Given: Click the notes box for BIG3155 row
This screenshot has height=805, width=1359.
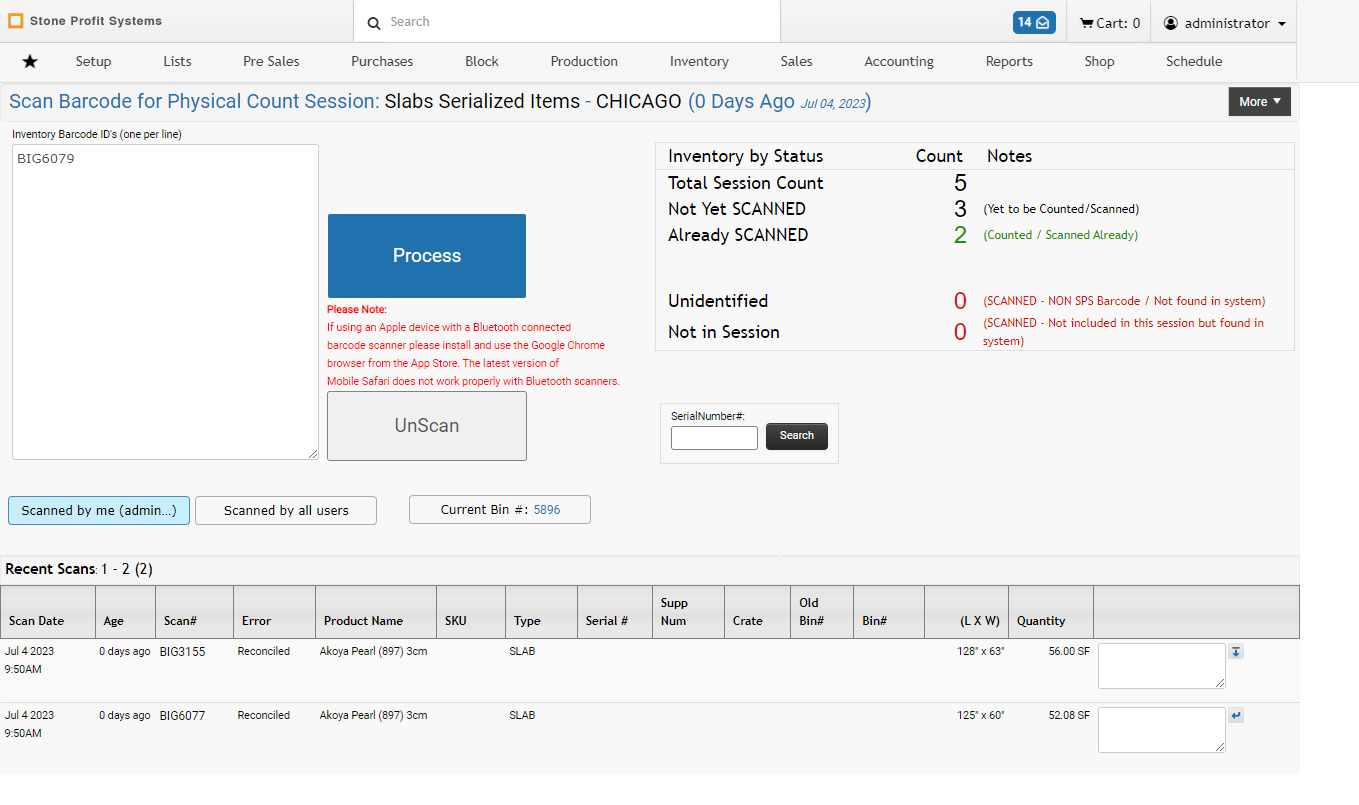Looking at the screenshot, I should pyautogui.click(x=1162, y=666).
